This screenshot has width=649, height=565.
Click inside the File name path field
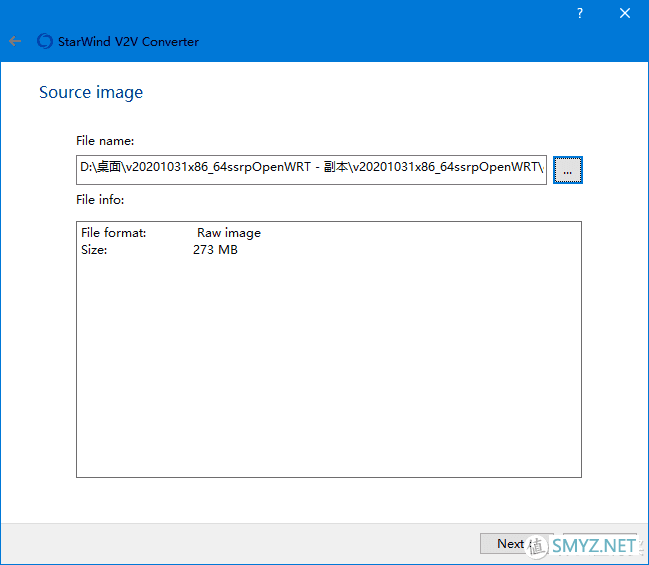pyautogui.click(x=311, y=170)
